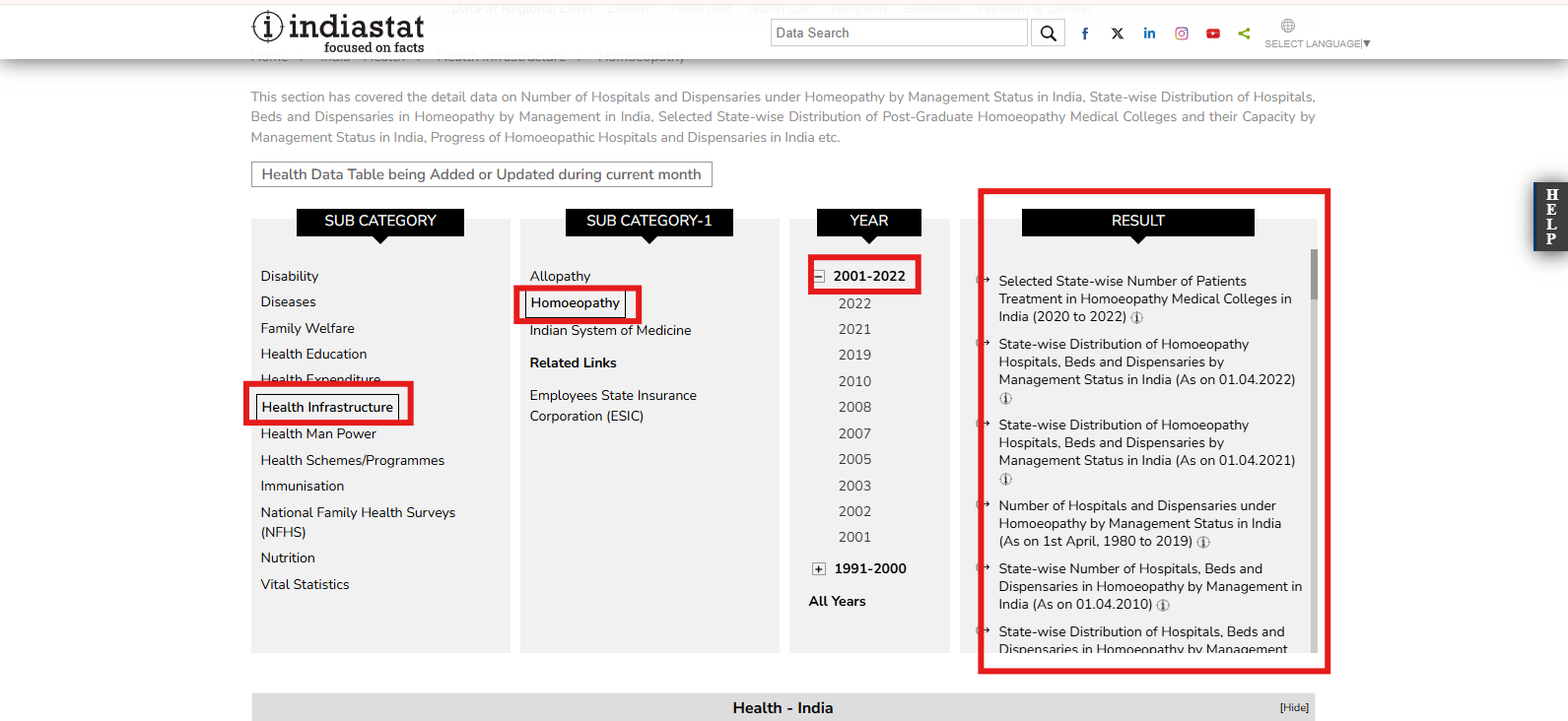The width and height of the screenshot is (1568, 721).
Task: Select Health Infrastructure sub category
Action: (x=327, y=407)
